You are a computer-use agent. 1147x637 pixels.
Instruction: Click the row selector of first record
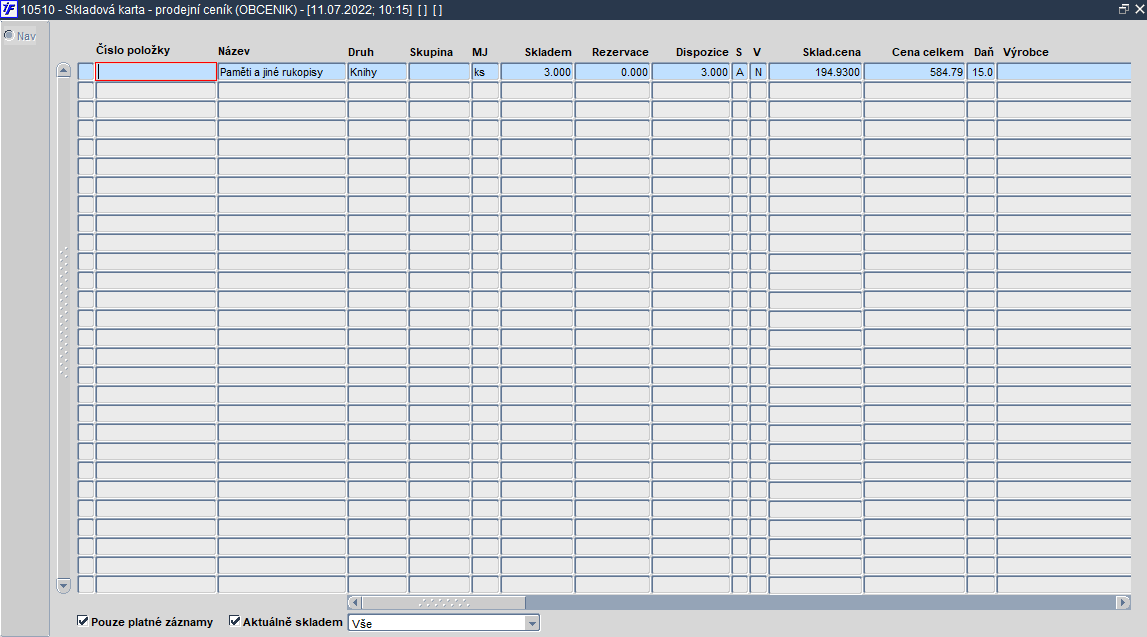point(86,72)
